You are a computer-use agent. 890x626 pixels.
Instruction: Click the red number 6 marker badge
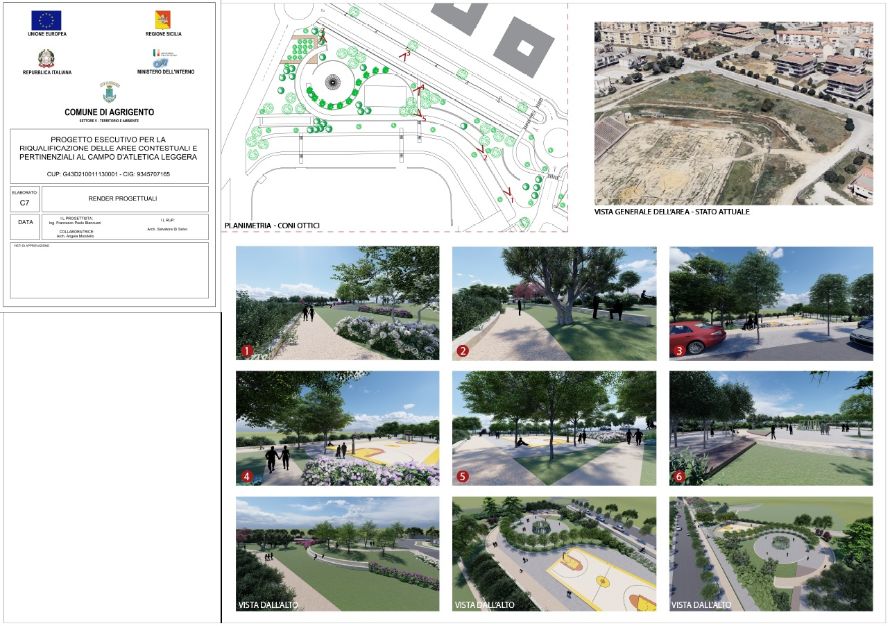(x=679, y=476)
